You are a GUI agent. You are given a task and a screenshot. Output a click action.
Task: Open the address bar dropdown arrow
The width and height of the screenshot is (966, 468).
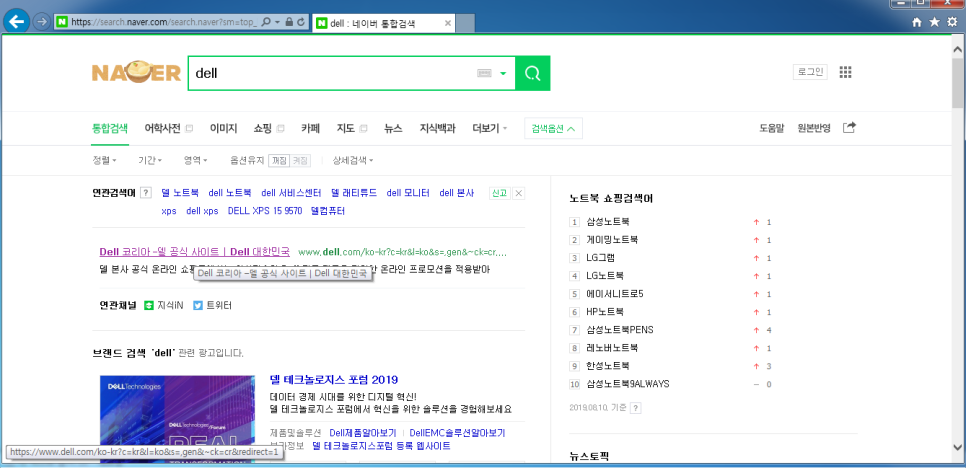(278, 22)
